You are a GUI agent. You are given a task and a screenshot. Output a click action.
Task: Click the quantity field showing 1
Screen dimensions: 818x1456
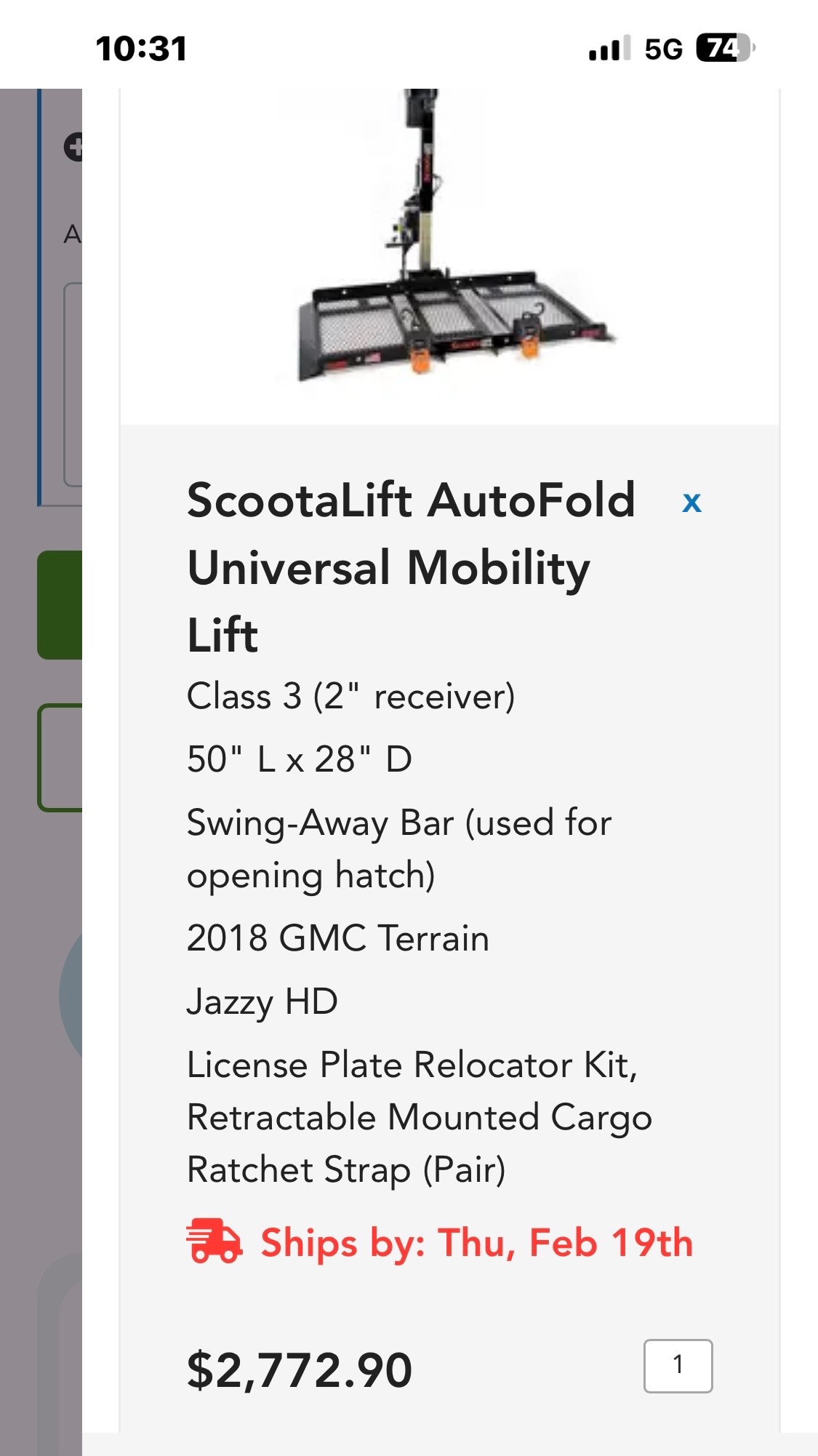click(x=678, y=1366)
